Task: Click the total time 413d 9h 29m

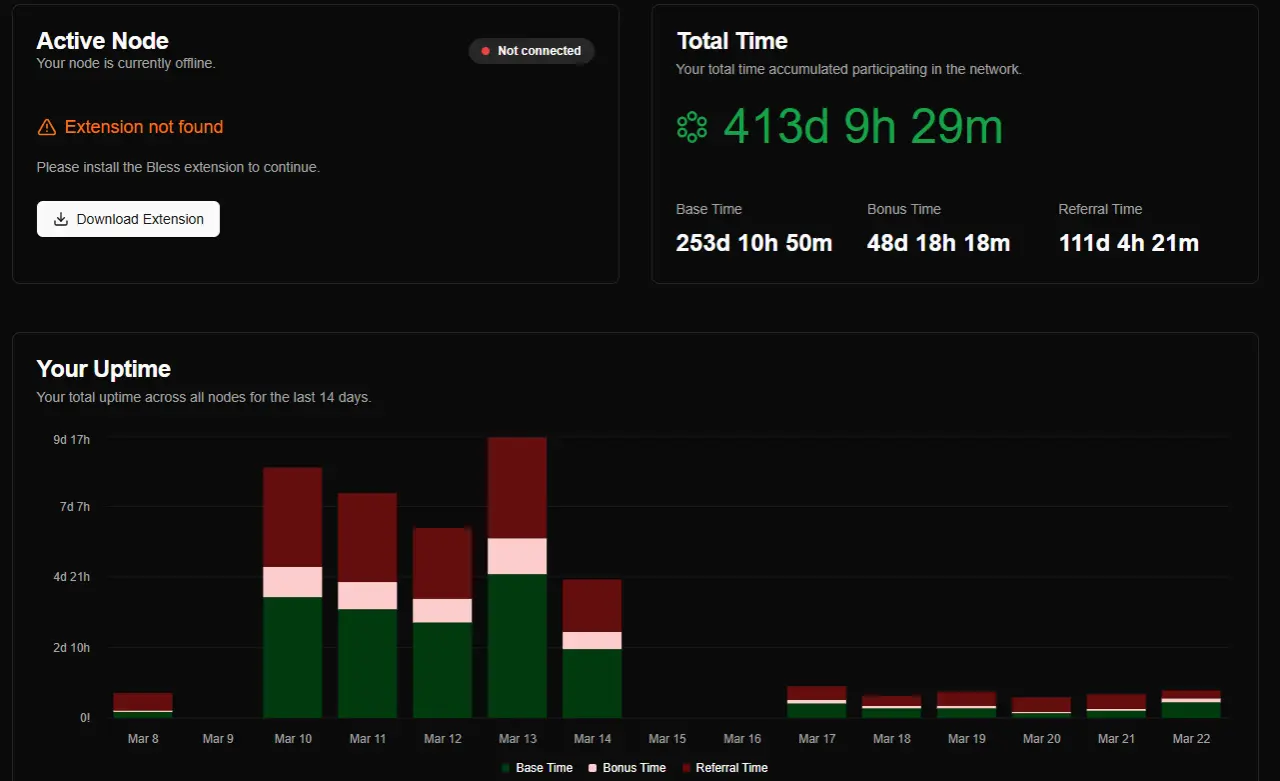Action: pos(863,127)
